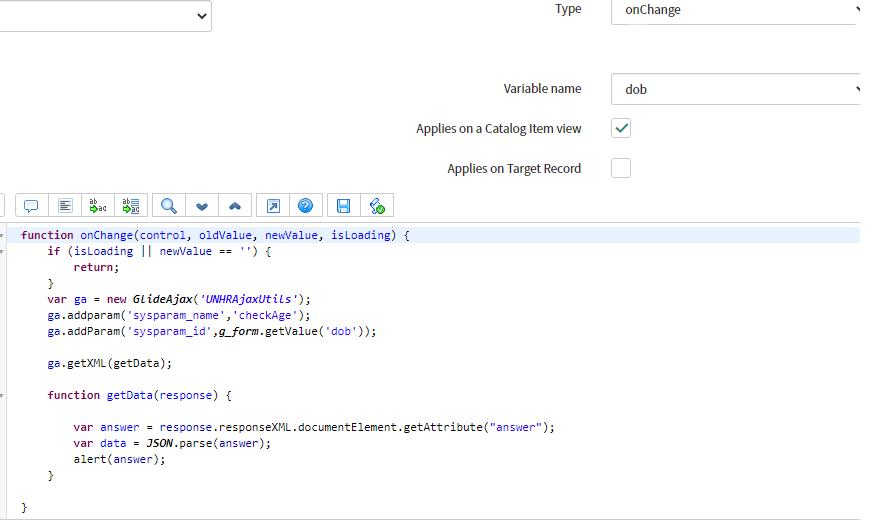Viewport: 875px width, 529px height.
Task: Open Variable name dropdown showing dob
Action: click(735, 89)
